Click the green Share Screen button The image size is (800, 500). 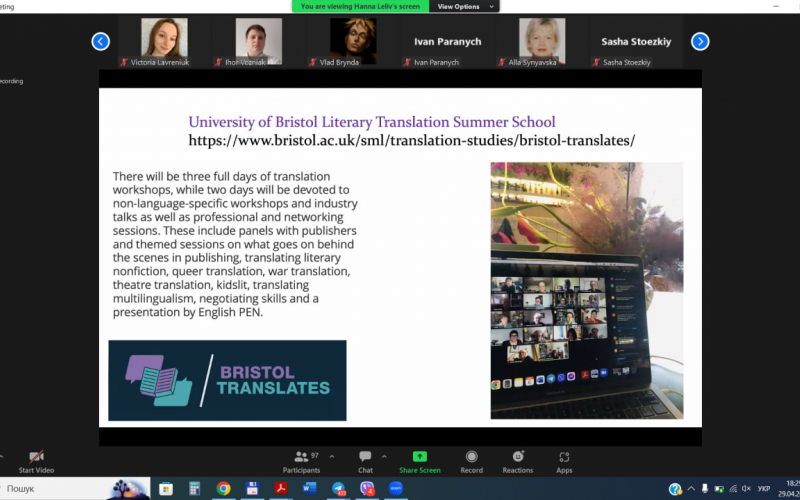tap(419, 462)
